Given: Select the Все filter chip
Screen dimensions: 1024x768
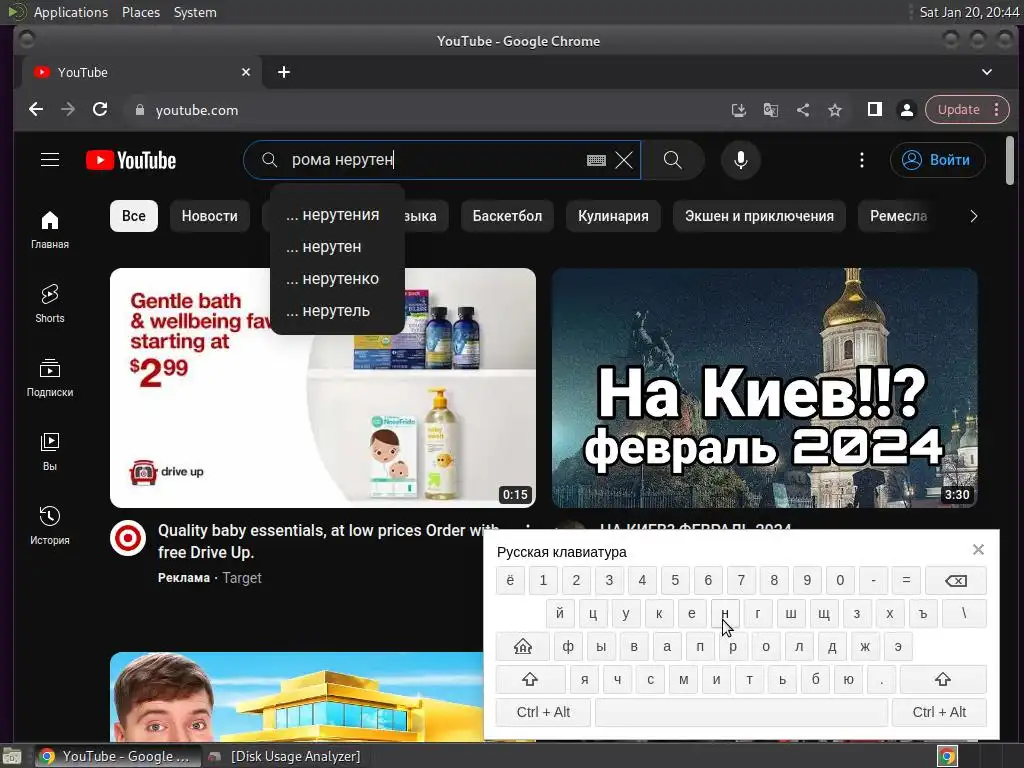Looking at the screenshot, I should 134,216.
